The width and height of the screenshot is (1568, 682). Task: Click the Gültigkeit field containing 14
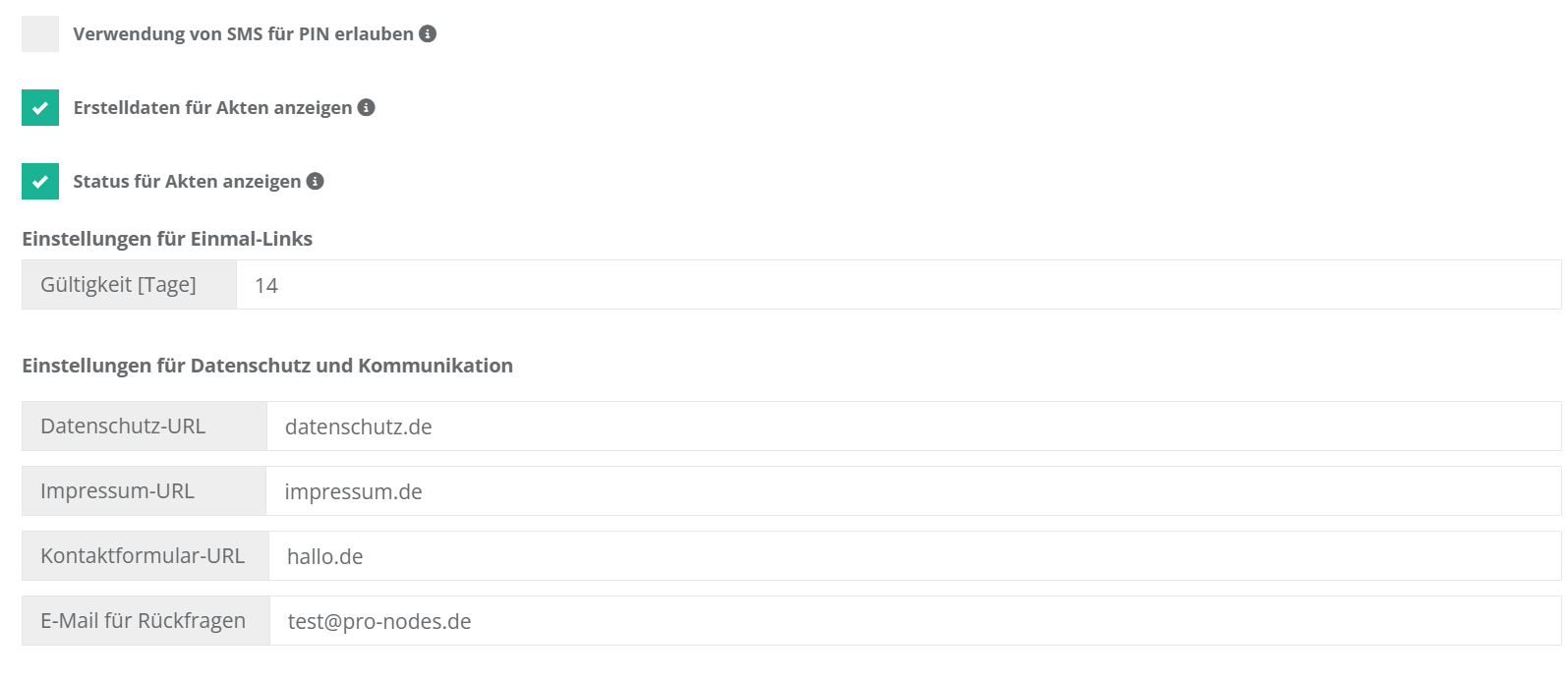(897, 285)
